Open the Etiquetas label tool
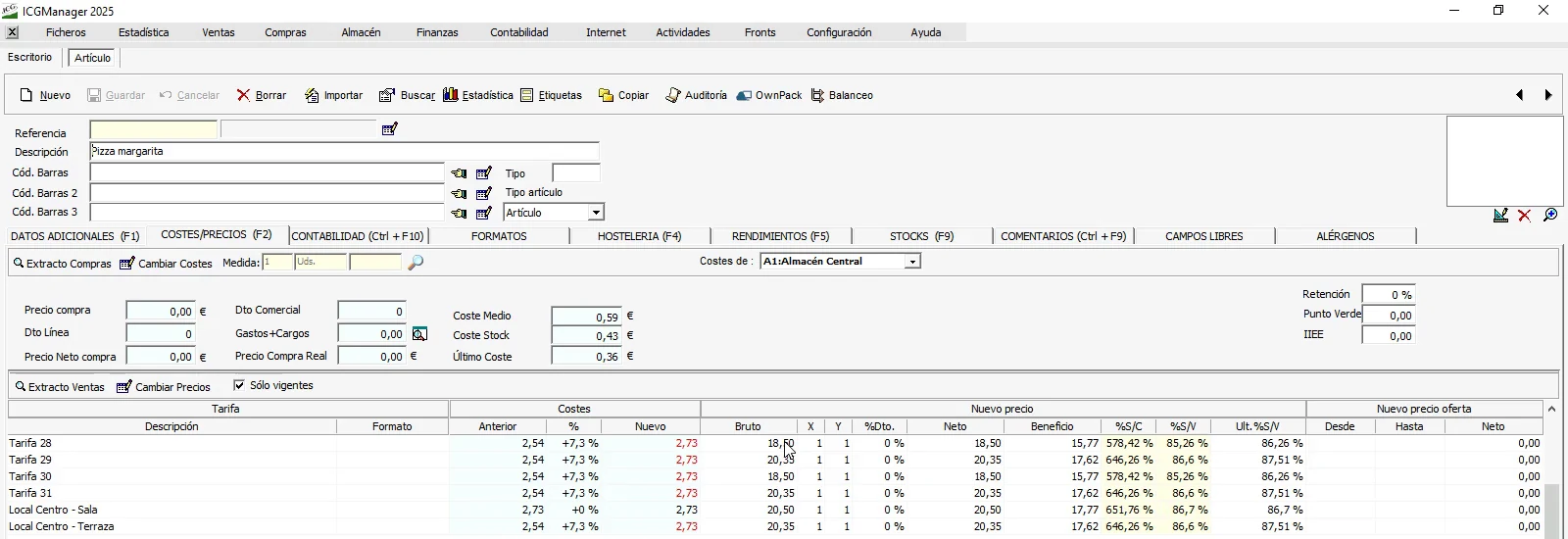The height and width of the screenshot is (539, 1568). [x=551, y=95]
